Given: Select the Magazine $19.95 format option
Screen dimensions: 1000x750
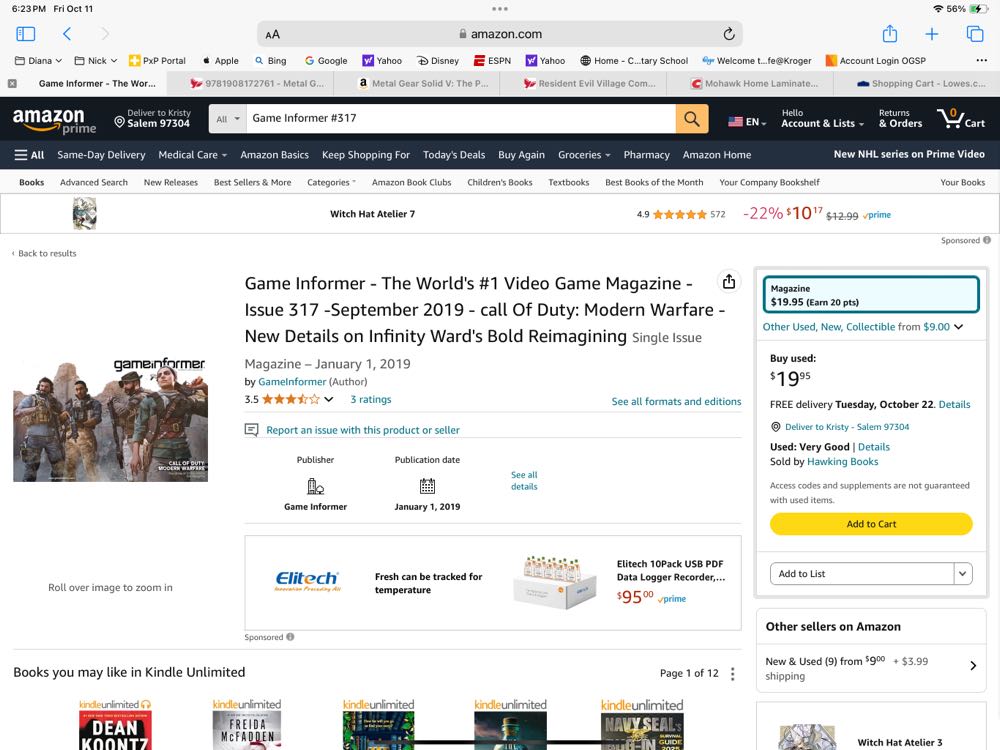Looking at the screenshot, I should (870, 295).
